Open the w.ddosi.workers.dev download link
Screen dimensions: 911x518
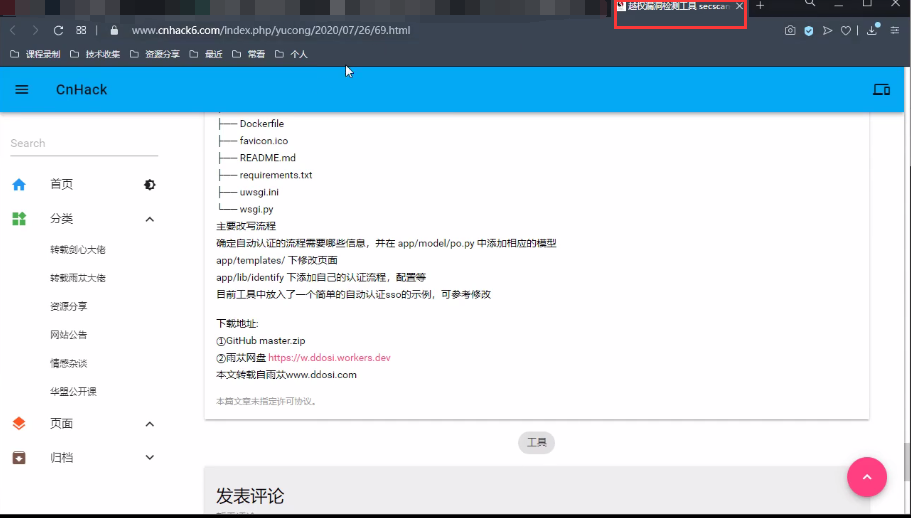tap(329, 358)
